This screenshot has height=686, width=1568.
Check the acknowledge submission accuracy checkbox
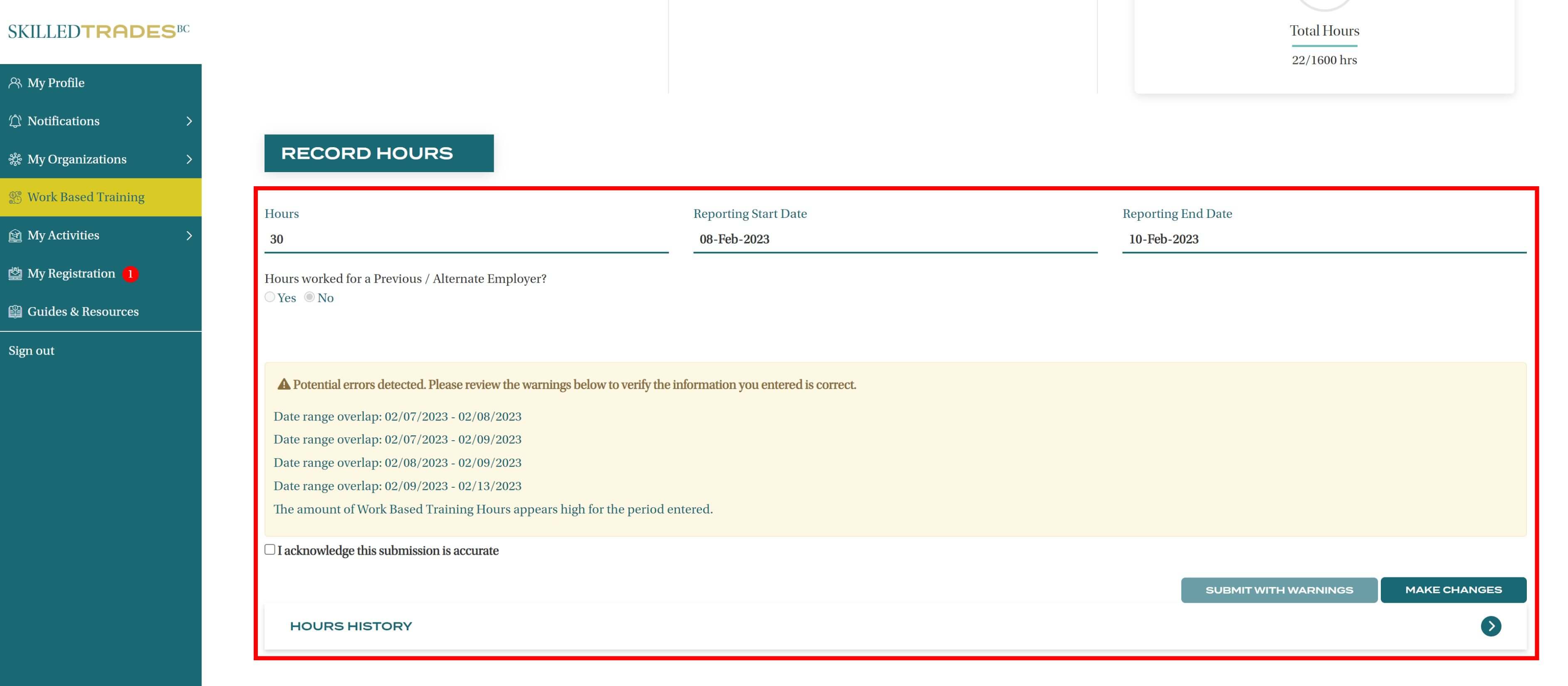pyautogui.click(x=270, y=550)
